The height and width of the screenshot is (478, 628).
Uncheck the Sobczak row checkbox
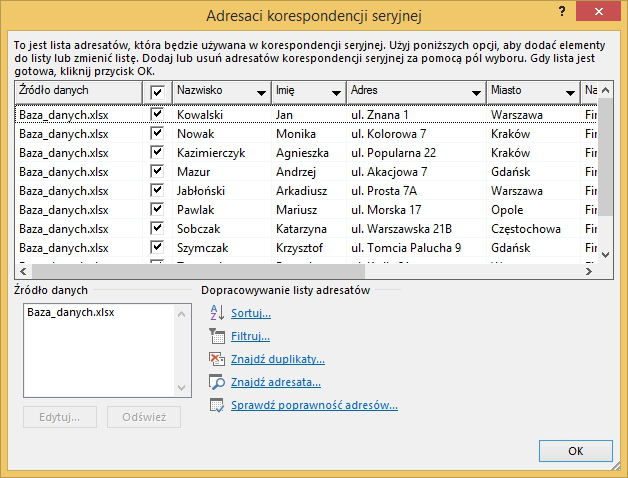[157, 228]
